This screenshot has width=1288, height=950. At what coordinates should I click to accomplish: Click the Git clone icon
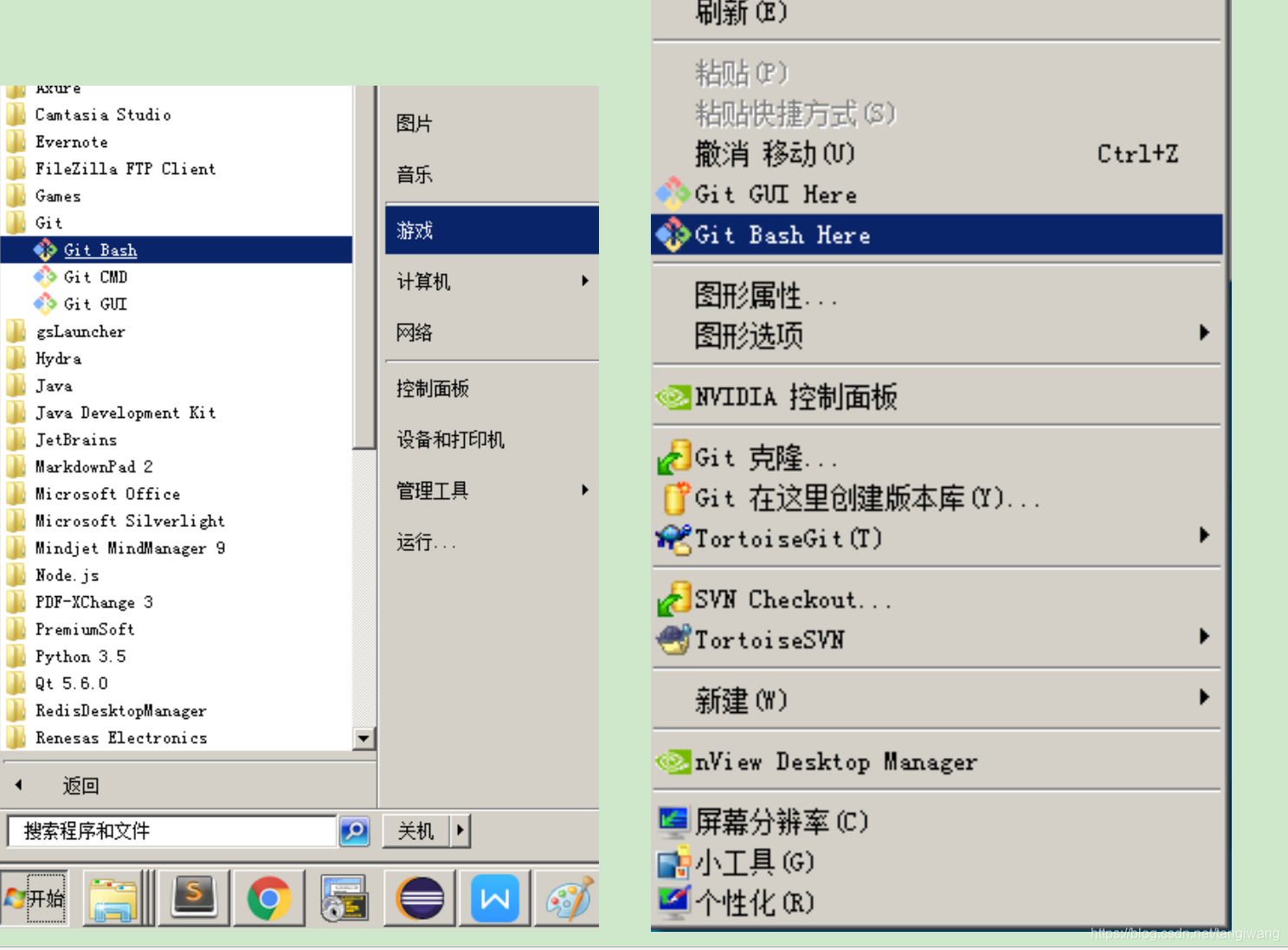point(673,458)
